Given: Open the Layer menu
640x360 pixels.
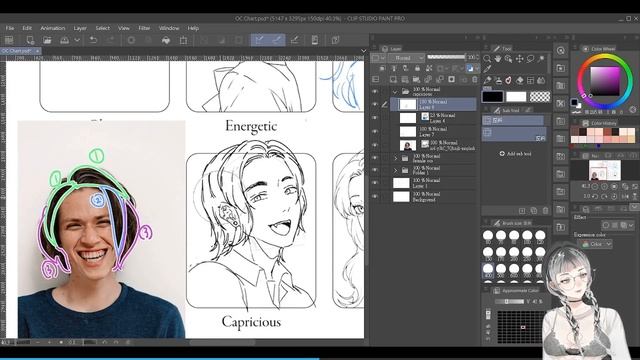Looking at the screenshot, I should click(x=80, y=28).
